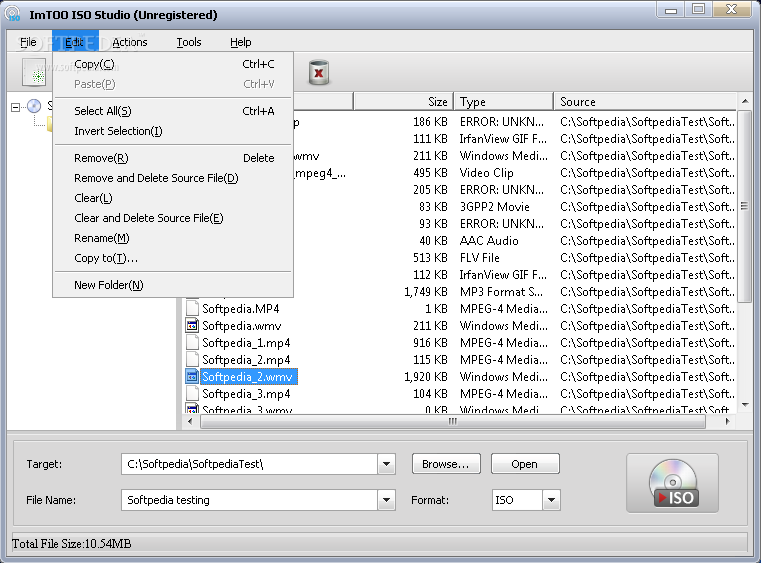Click the vertical scrollbar thumb
Viewport: 761px width, 563px height.
(x=745, y=206)
